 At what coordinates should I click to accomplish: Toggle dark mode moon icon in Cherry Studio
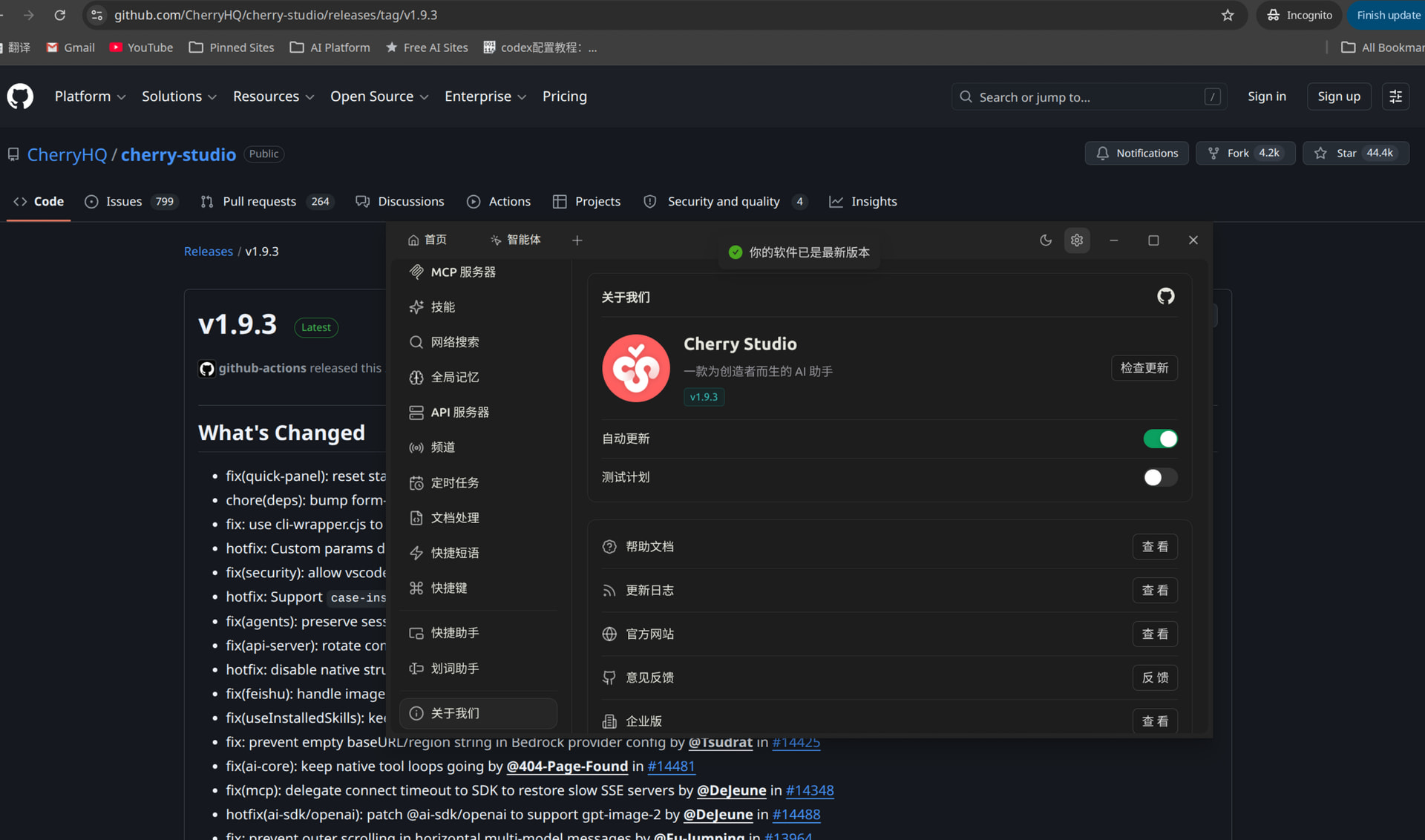point(1046,240)
